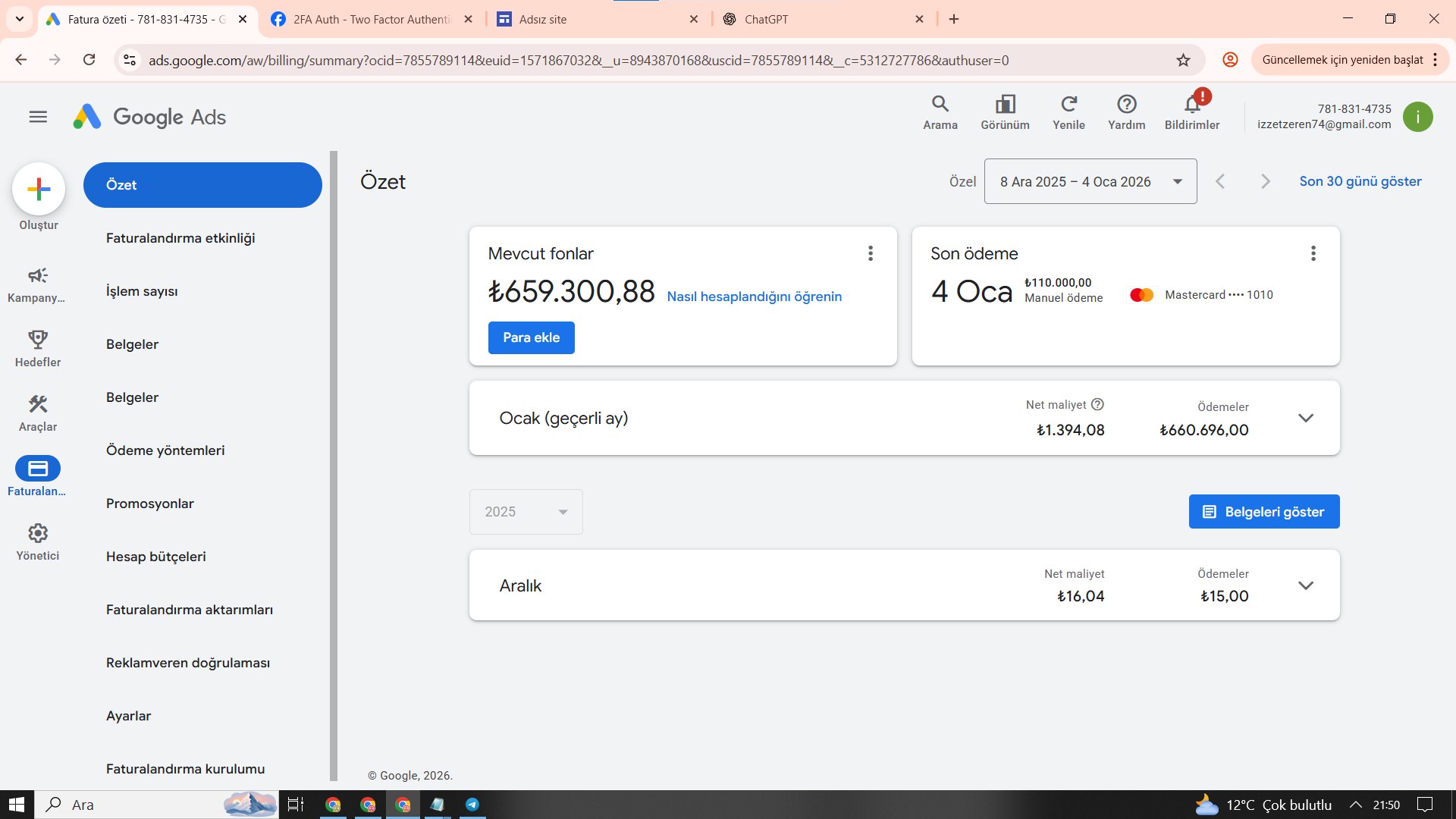Open the tab search dropdown arrow
This screenshot has width=1456, height=819.
(20, 19)
